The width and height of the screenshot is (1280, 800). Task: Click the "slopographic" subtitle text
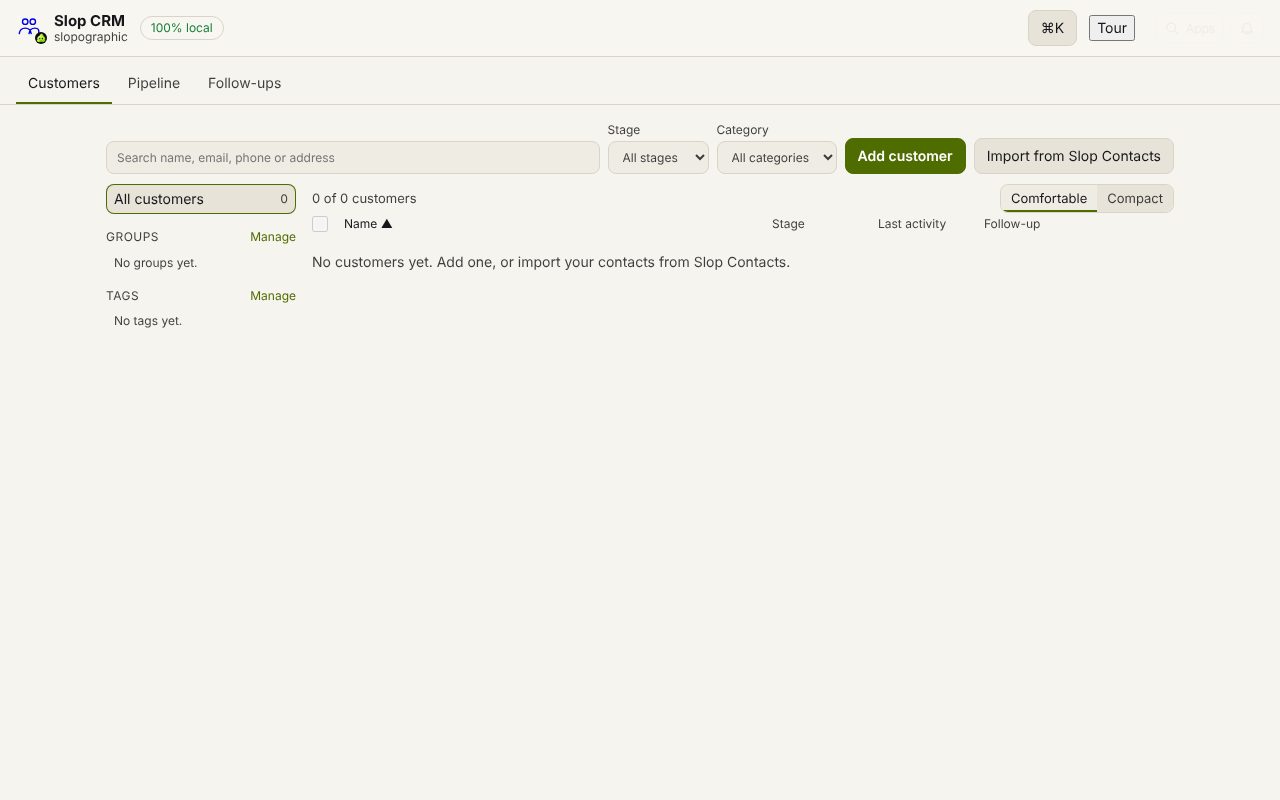point(91,37)
